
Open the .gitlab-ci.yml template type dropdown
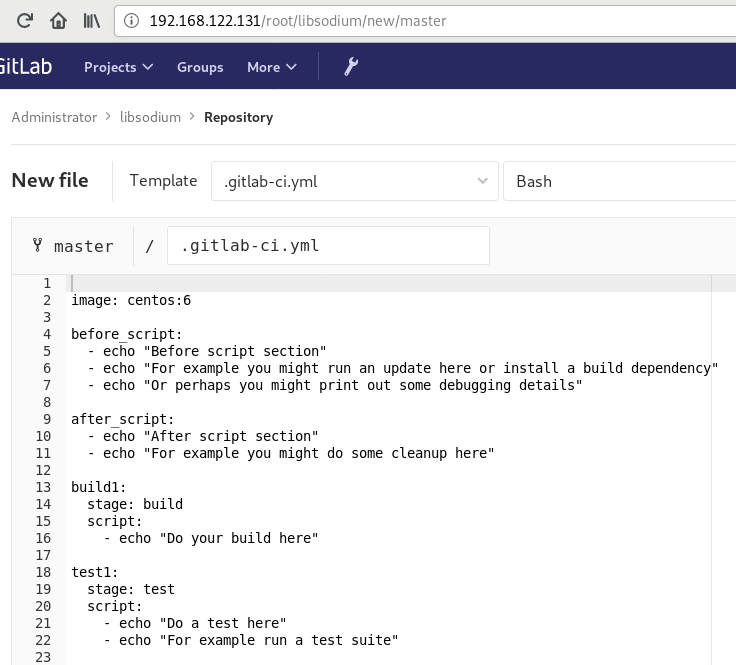click(354, 182)
